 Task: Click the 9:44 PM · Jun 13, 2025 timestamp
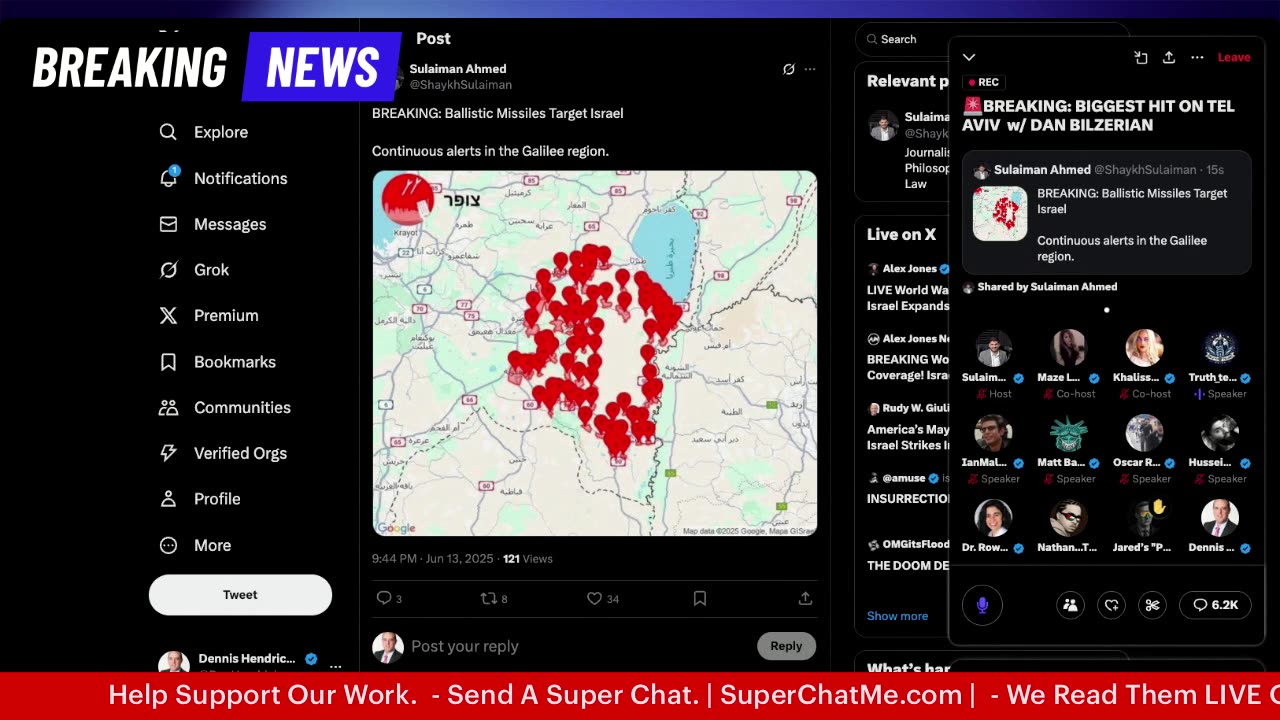434,559
